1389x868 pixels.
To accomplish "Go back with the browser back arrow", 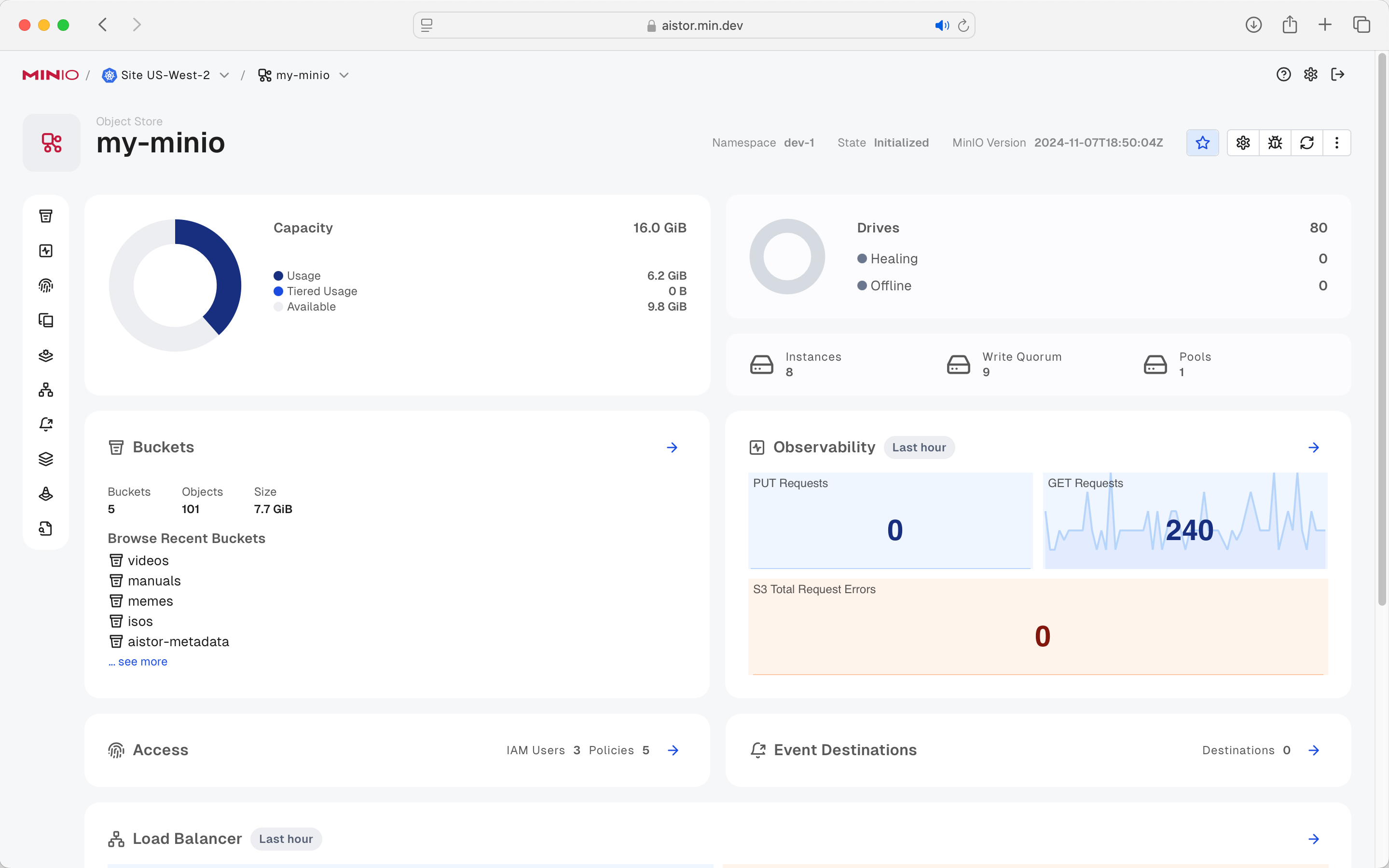I will 103,25.
